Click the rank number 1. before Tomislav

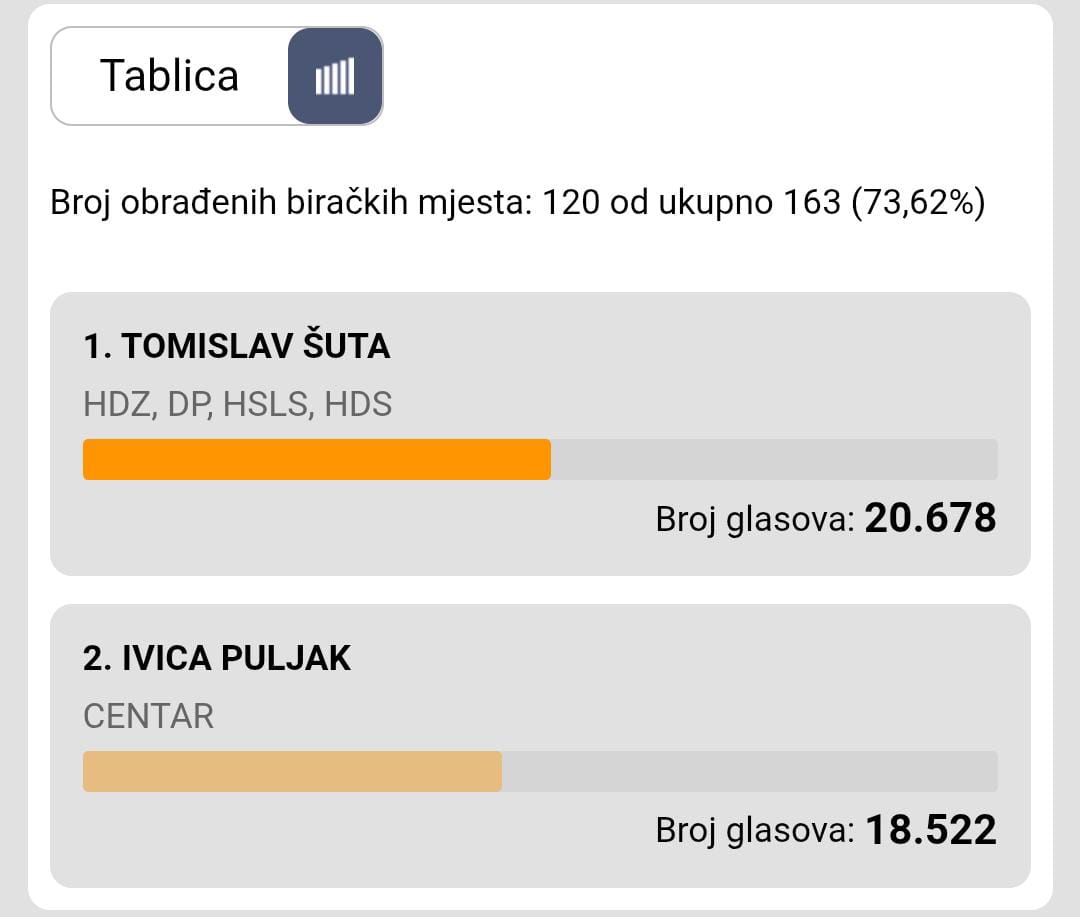click(97, 346)
